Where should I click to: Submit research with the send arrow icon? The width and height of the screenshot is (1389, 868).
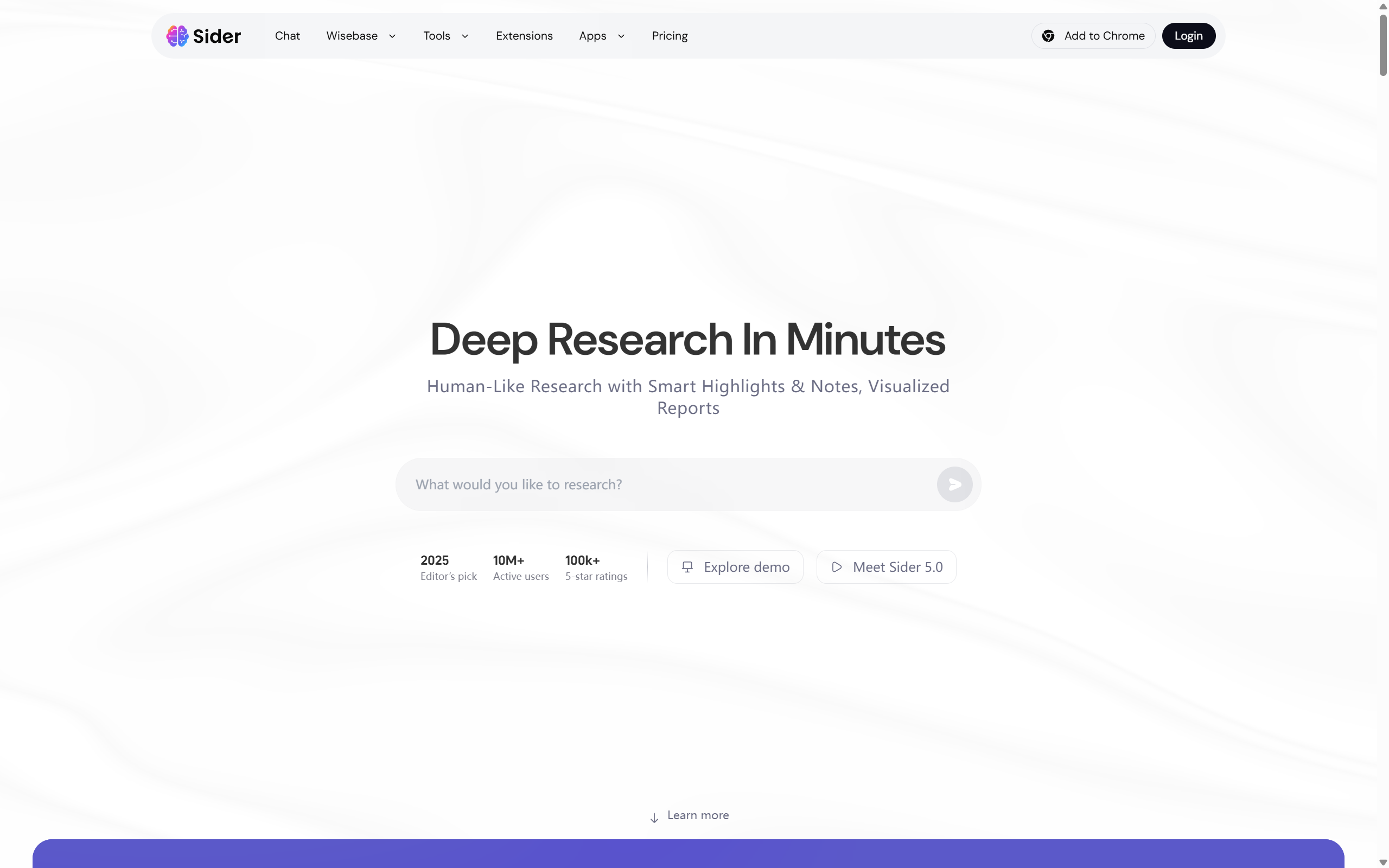[x=954, y=484]
